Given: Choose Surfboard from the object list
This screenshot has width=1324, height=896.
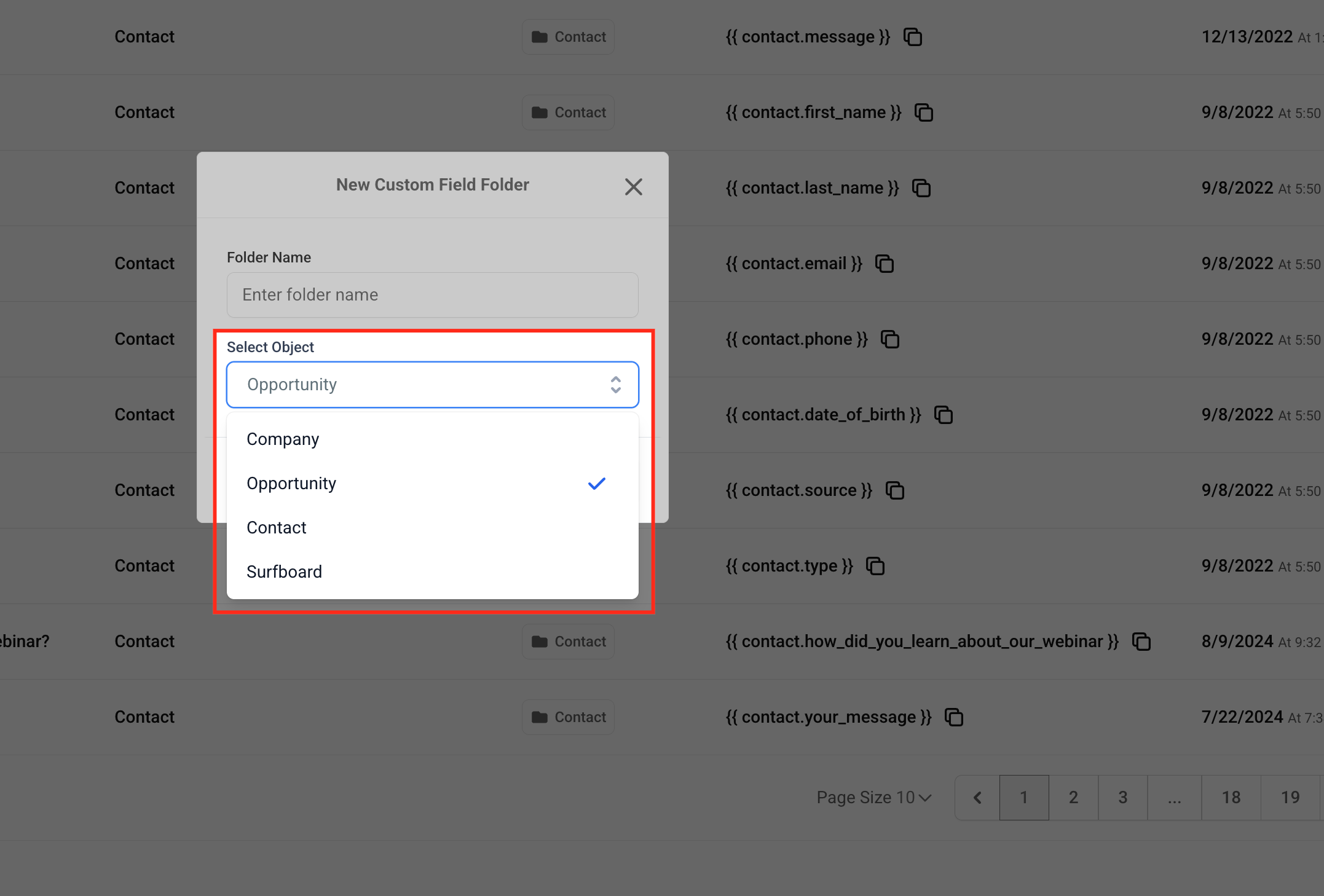Looking at the screenshot, I should [284, 572].
